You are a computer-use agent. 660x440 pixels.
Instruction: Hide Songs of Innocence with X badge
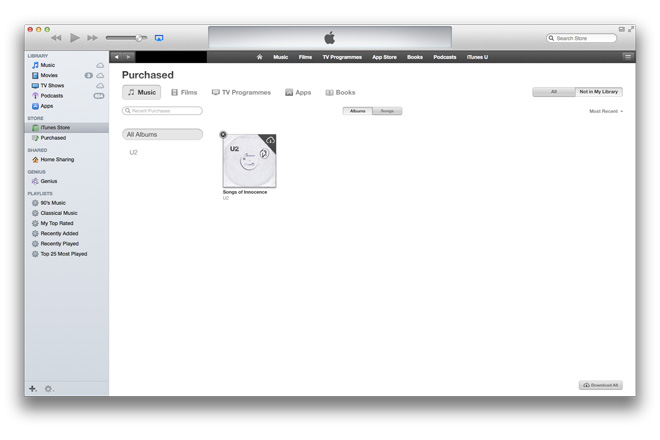(x=223, y=135)
